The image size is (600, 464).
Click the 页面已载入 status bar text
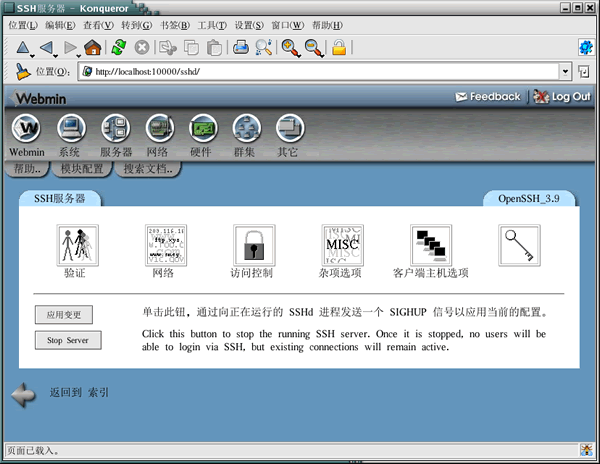[x=33, y=450]
